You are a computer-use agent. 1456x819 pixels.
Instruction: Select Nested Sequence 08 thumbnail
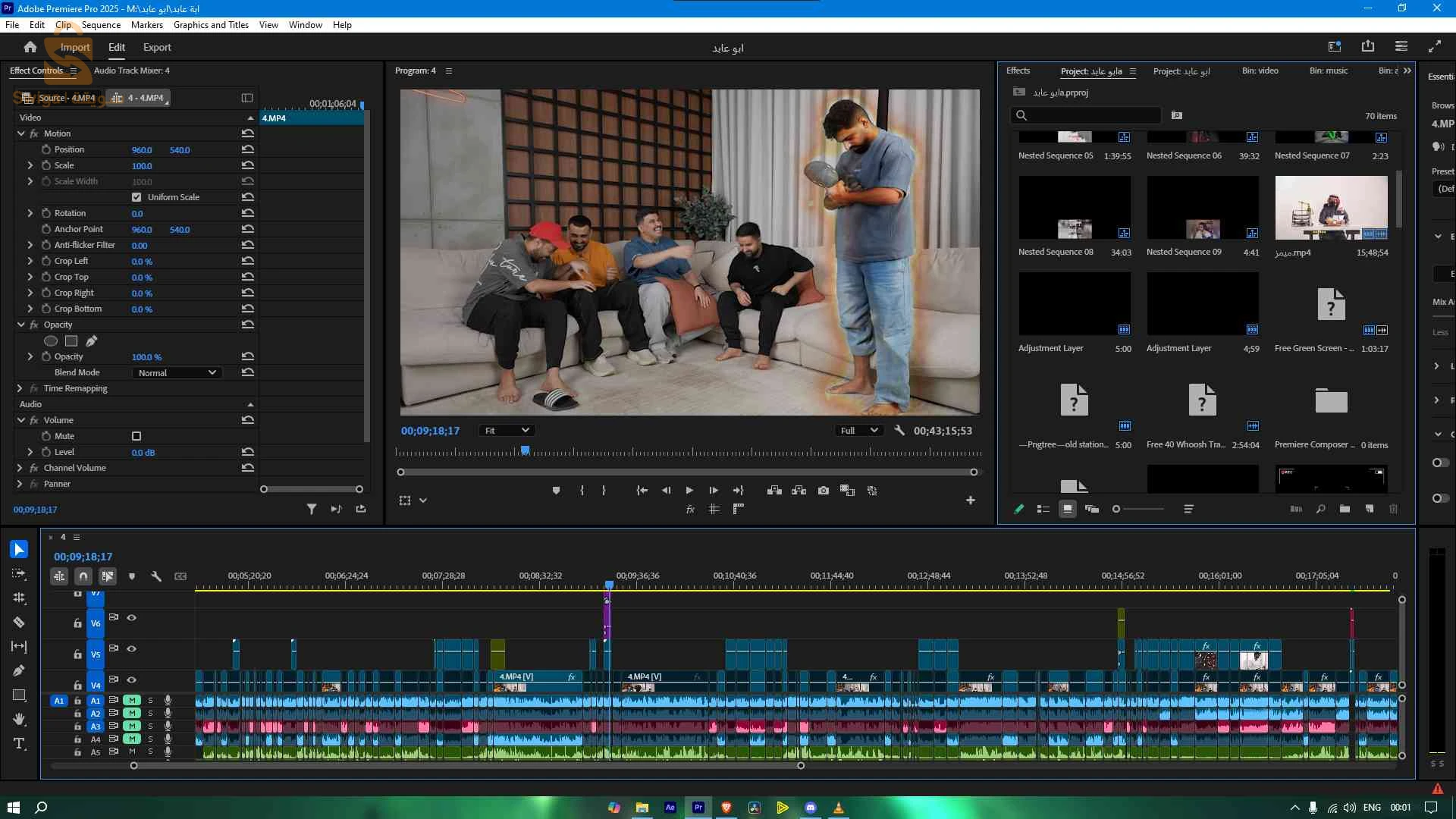click(1075, 208)
